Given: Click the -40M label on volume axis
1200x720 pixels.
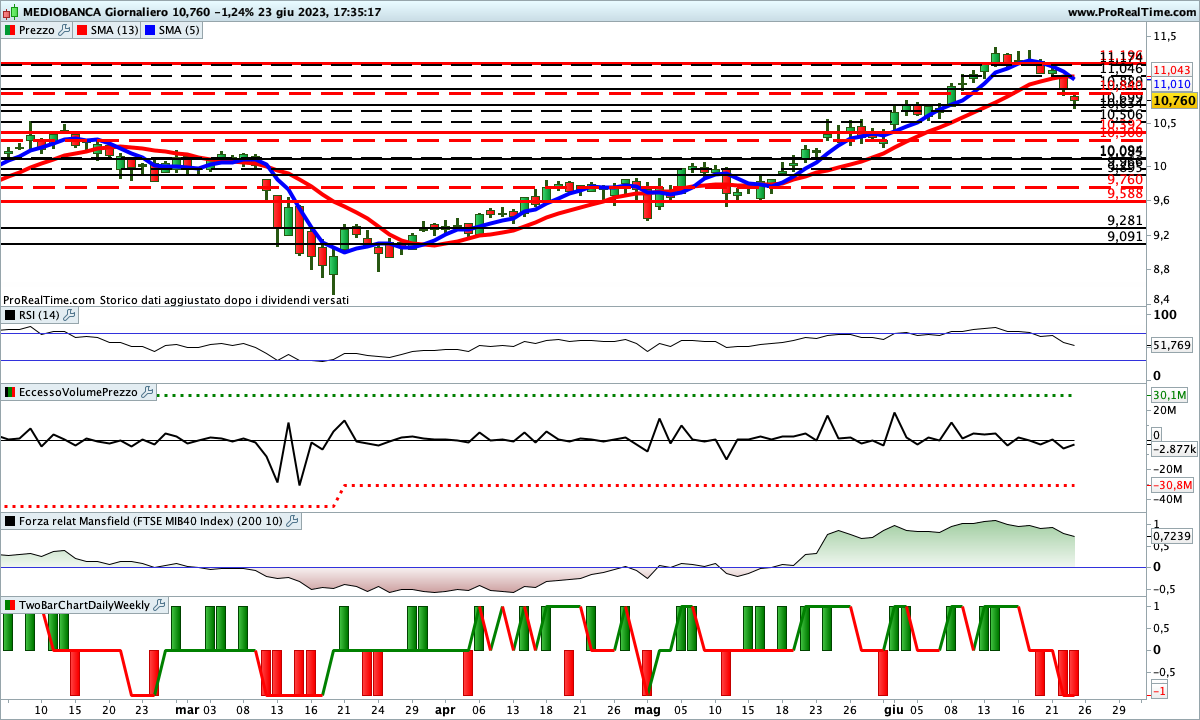Looking at the screenshot, I should coord(1166,500).
